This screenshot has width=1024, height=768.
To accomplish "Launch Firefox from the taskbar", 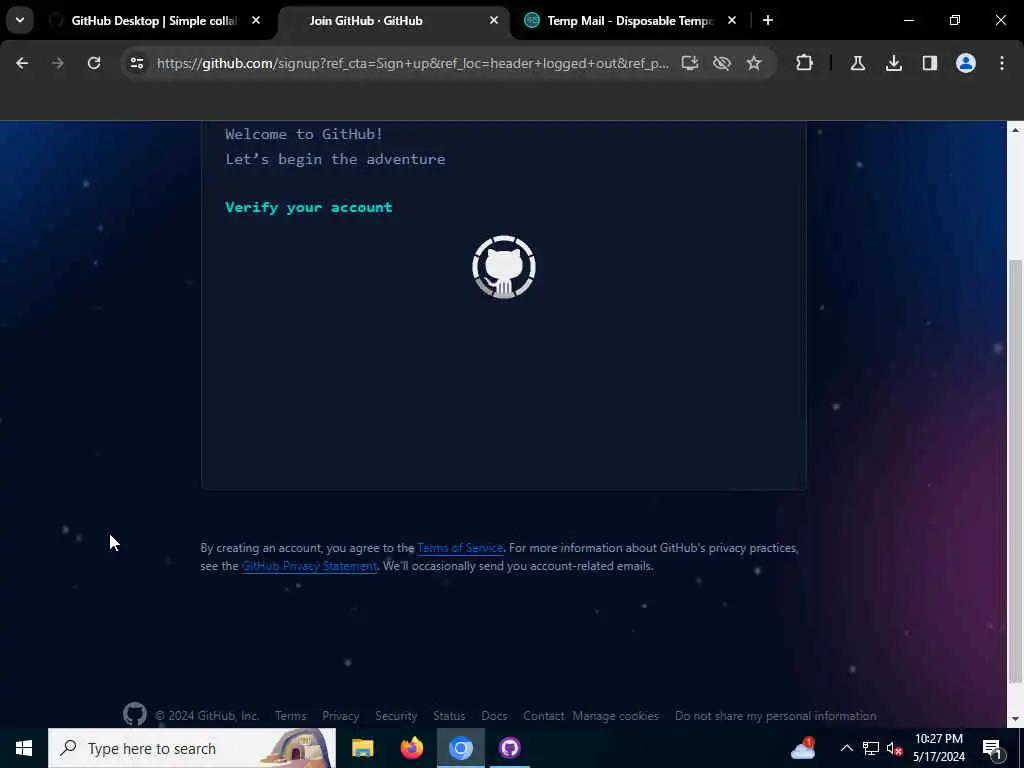I will click(411, 748).
